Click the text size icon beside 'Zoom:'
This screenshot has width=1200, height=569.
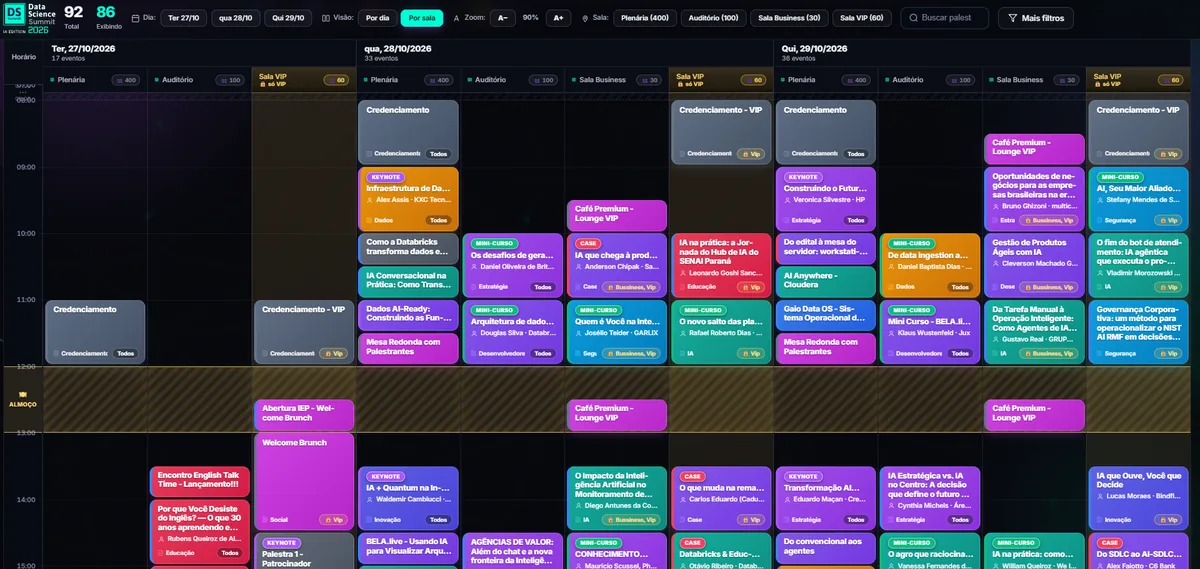click(456, 18)
